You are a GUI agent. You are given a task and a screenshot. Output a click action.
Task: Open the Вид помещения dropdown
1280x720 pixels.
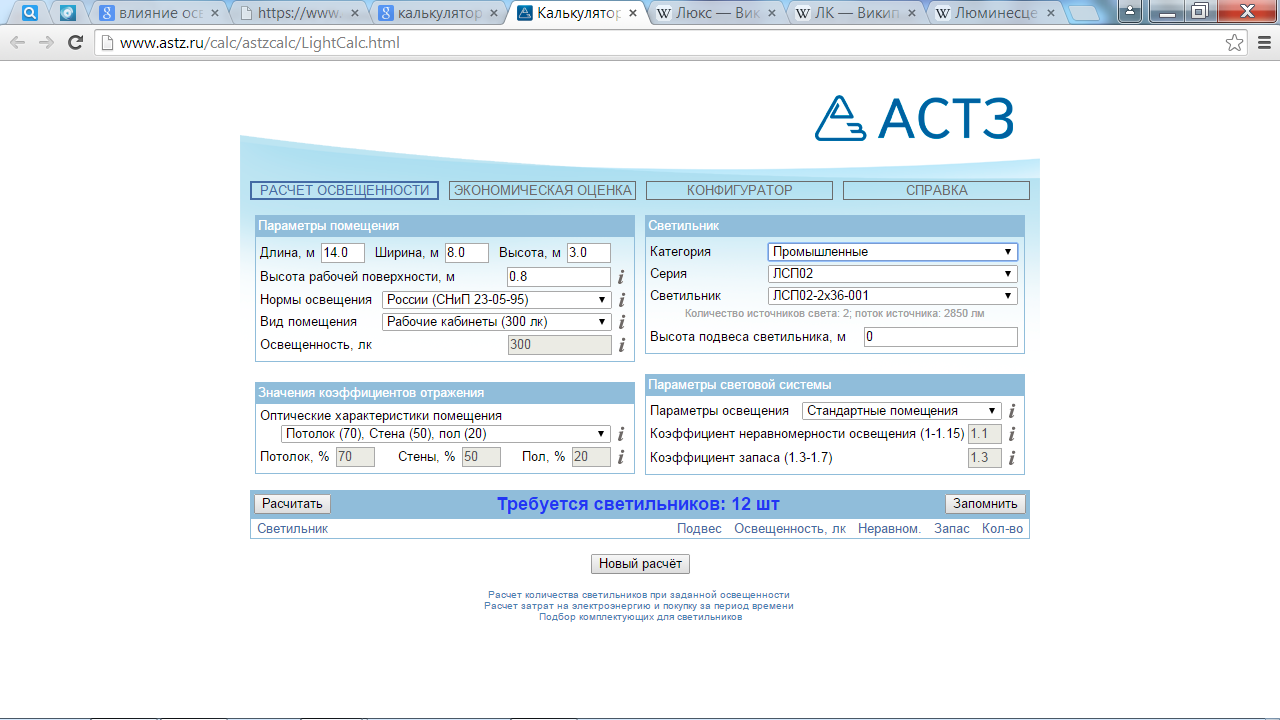(497, 322)
